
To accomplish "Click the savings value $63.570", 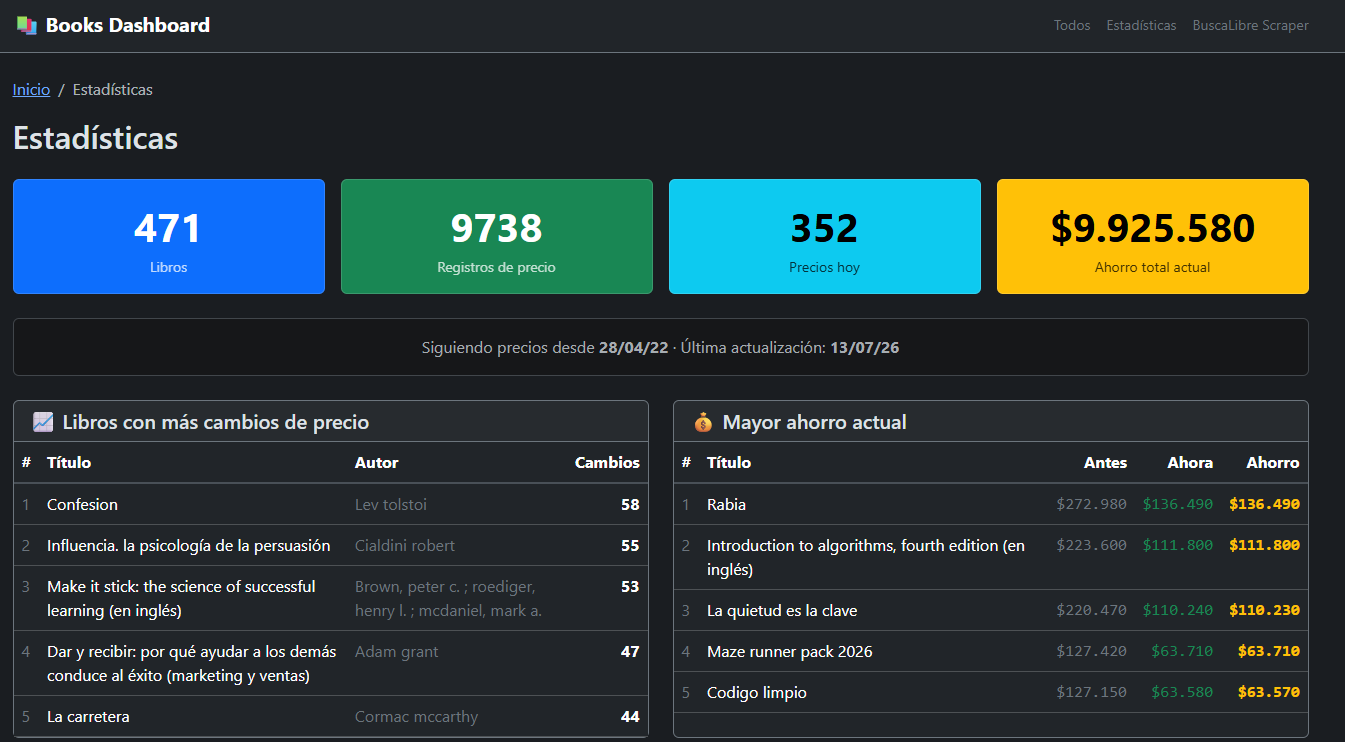I will (x=1269, y=693).
